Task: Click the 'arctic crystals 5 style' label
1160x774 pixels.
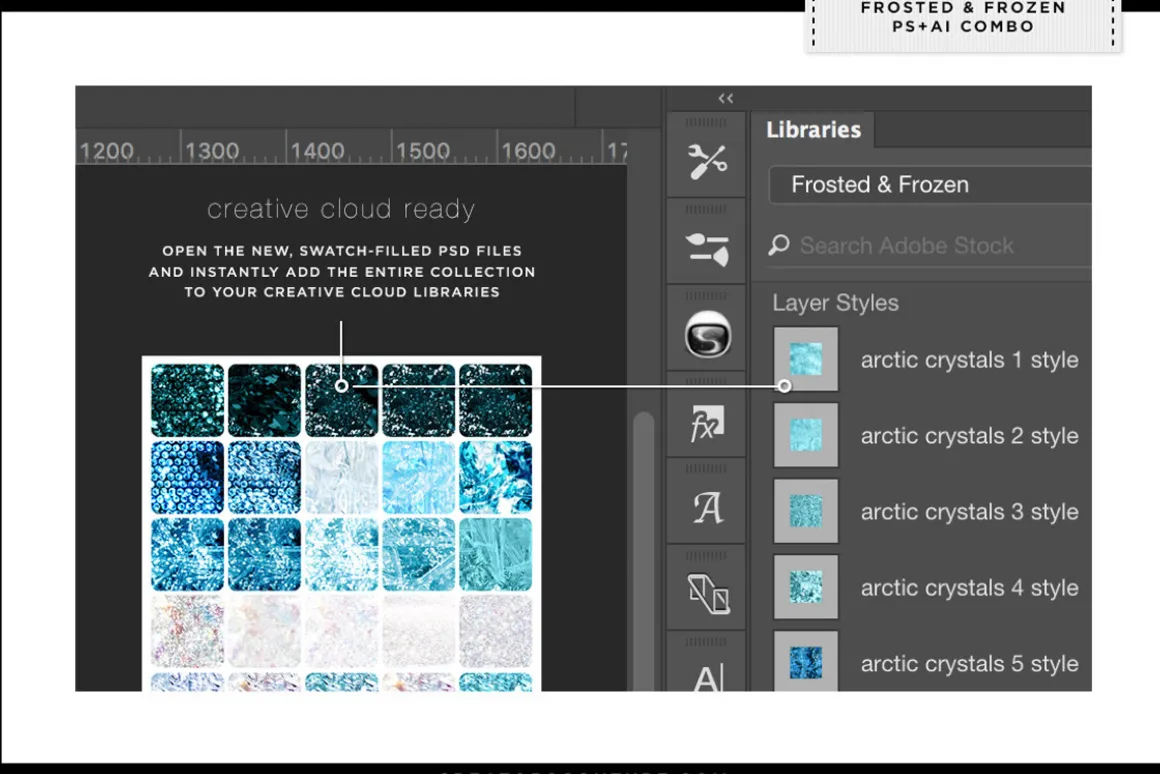Action: (x=969, y=664)
